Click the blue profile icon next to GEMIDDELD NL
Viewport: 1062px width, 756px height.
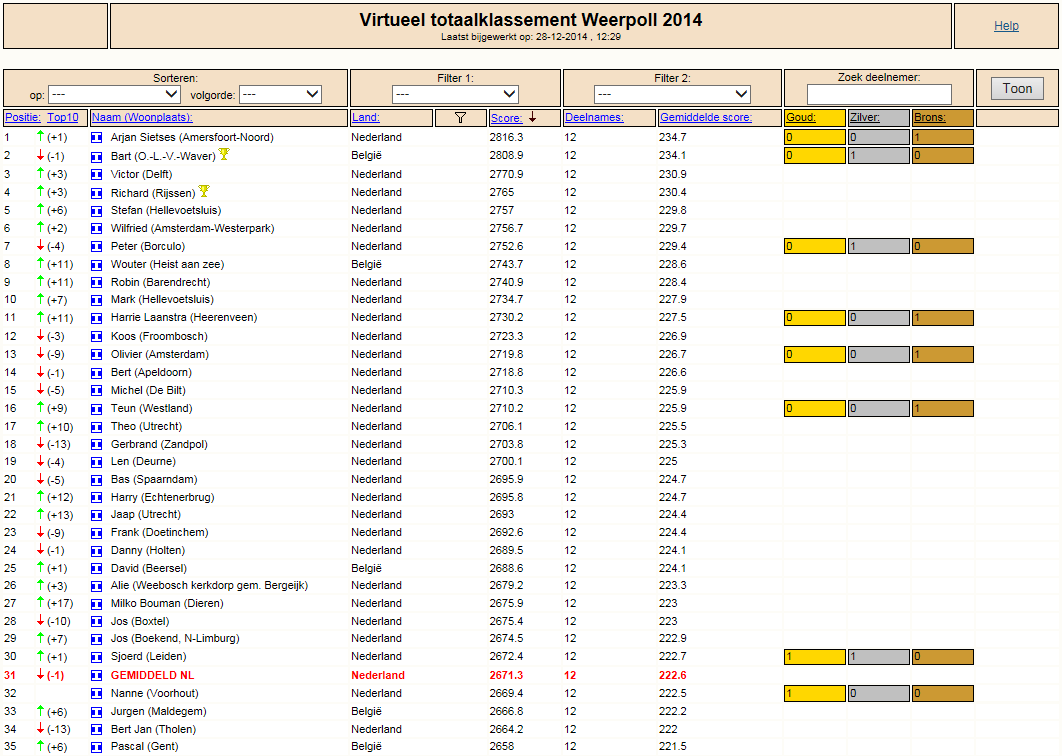tap(97, 675)
